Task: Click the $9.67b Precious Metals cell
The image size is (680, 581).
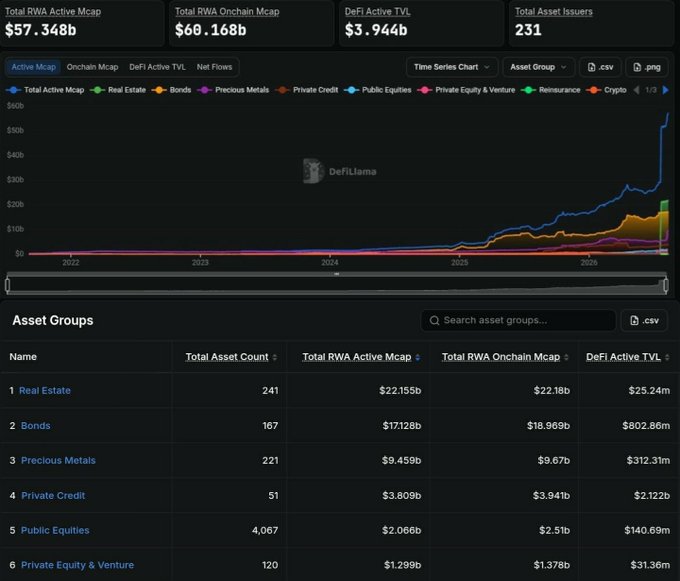Action: click(x=553, y=460)
